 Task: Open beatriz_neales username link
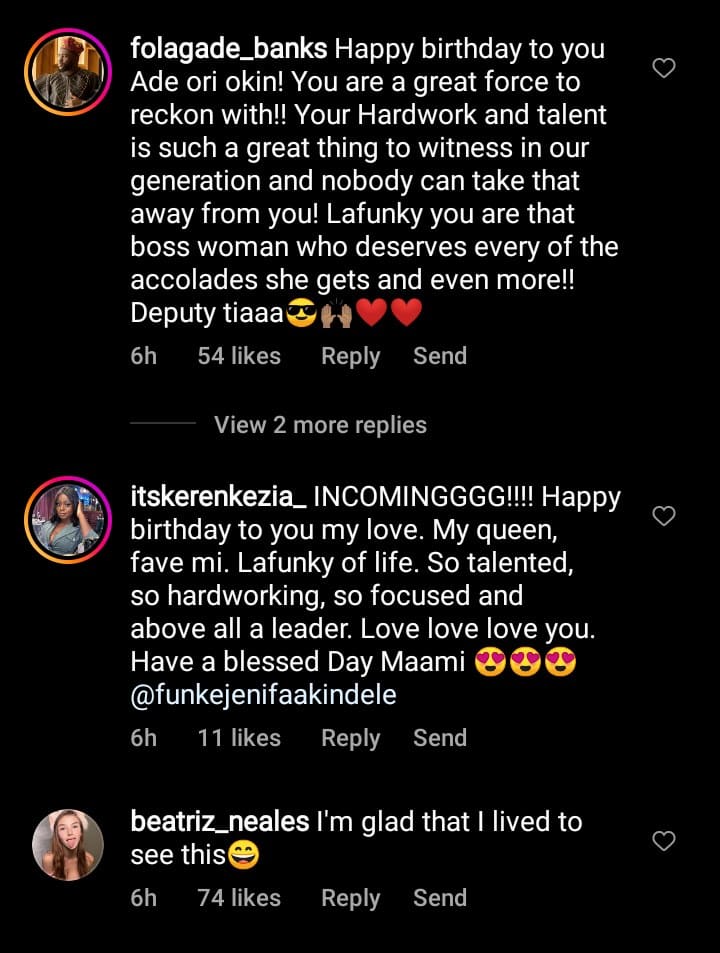point(220,822)
